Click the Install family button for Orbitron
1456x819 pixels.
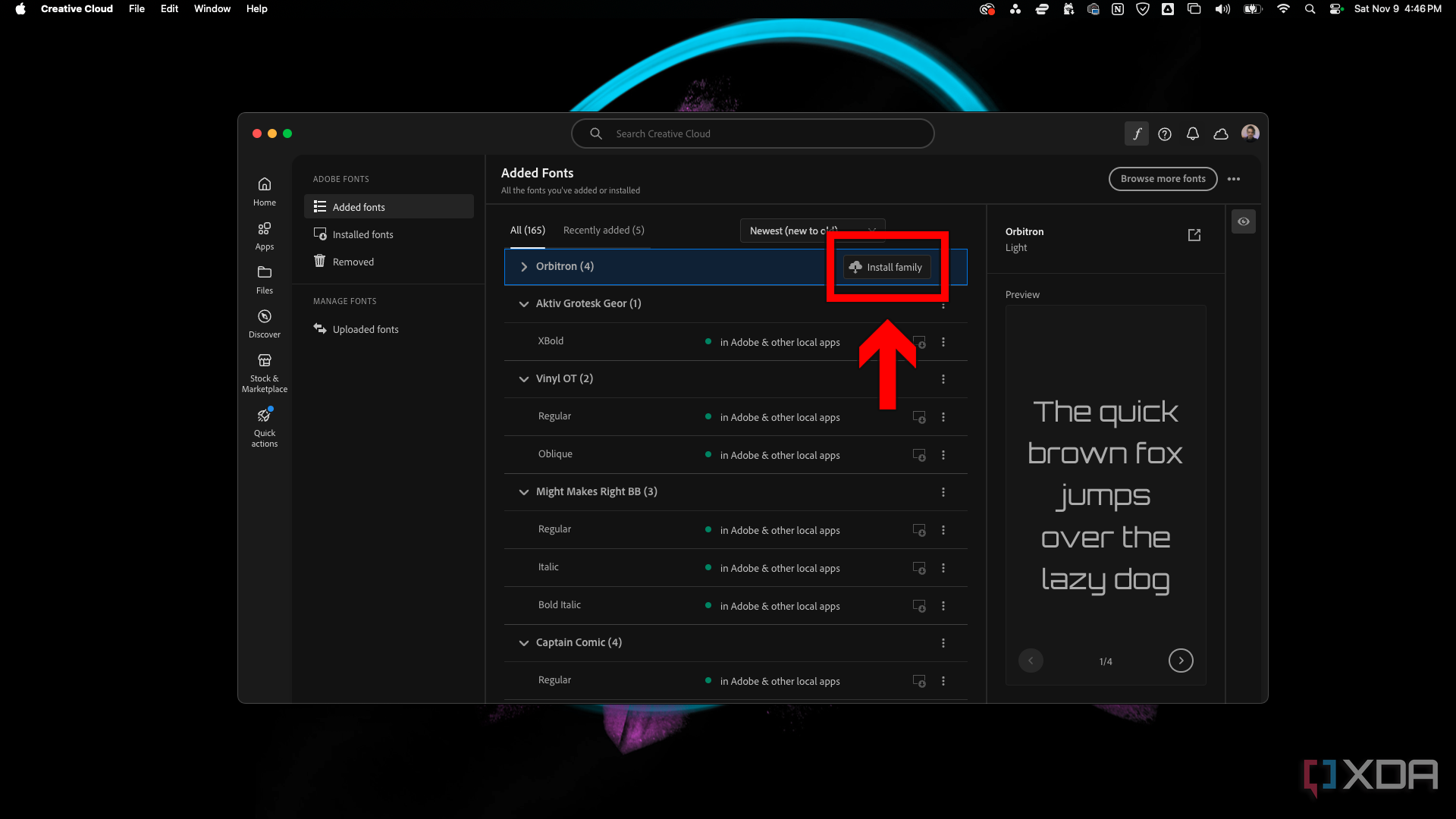[x=885, y=267]
